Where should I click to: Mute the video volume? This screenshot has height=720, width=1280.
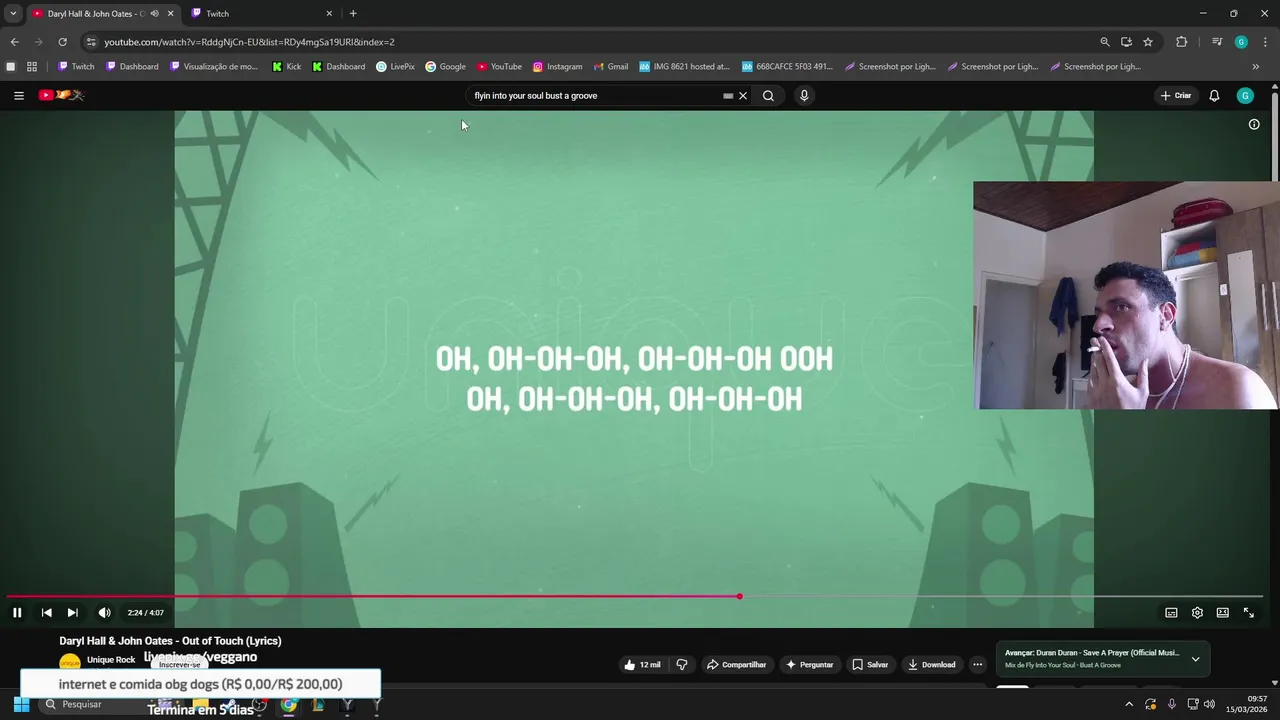(104, 613)
